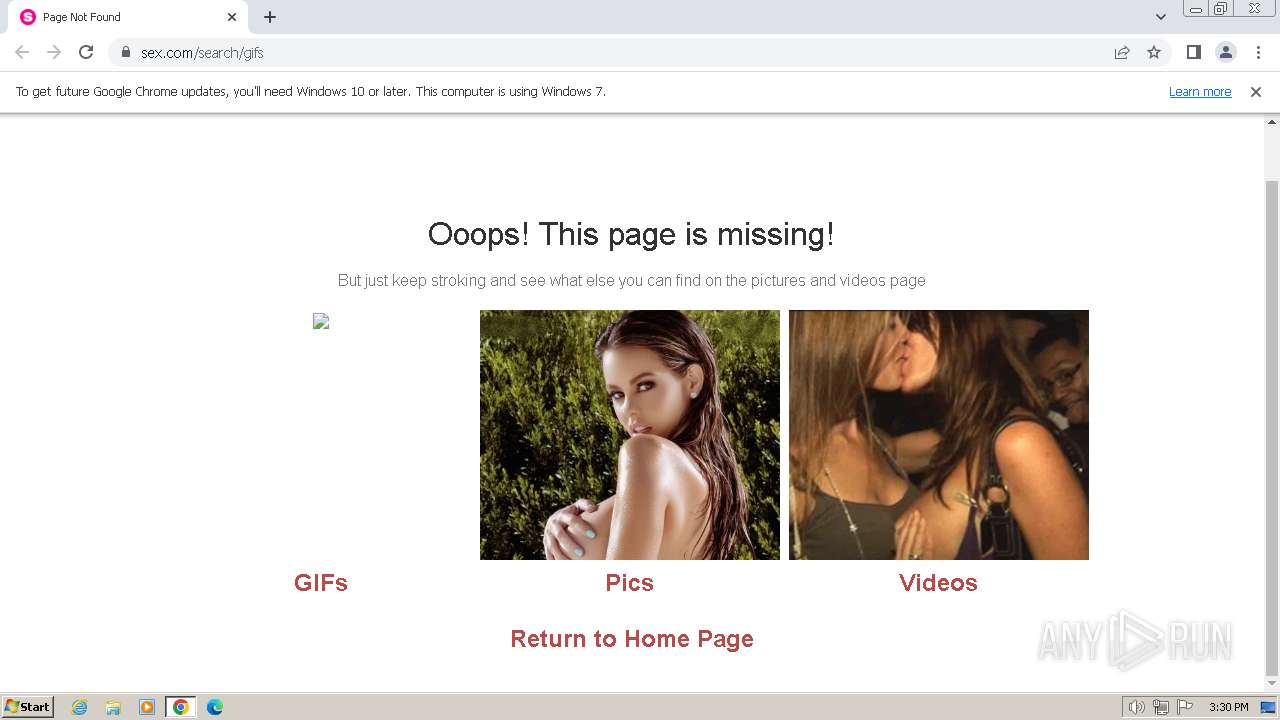Click Return to Home Page link
This screenshot has height=720, width=1280.
click(x=632, y=639)
